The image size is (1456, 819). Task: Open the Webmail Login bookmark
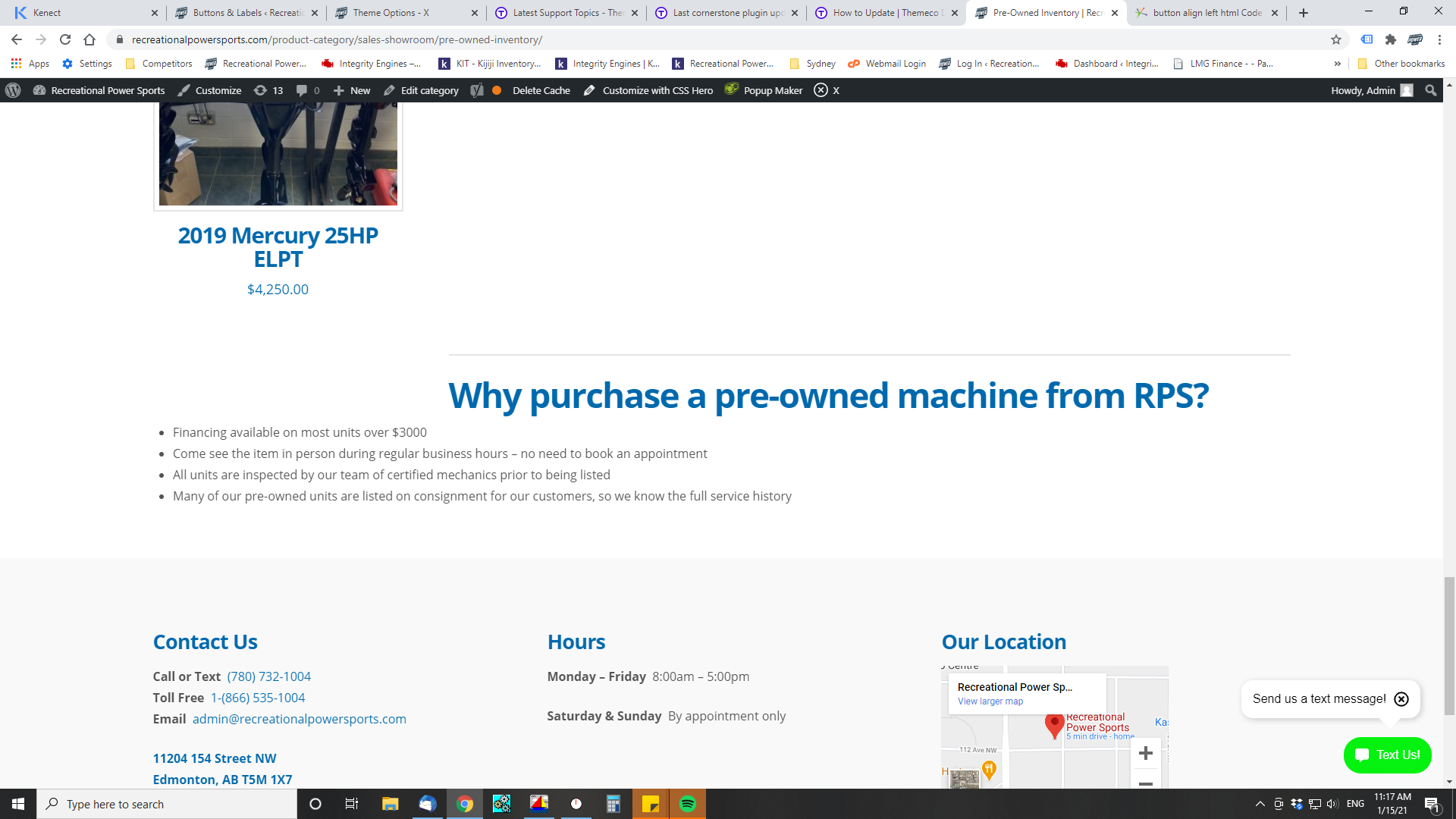(886, 64)
